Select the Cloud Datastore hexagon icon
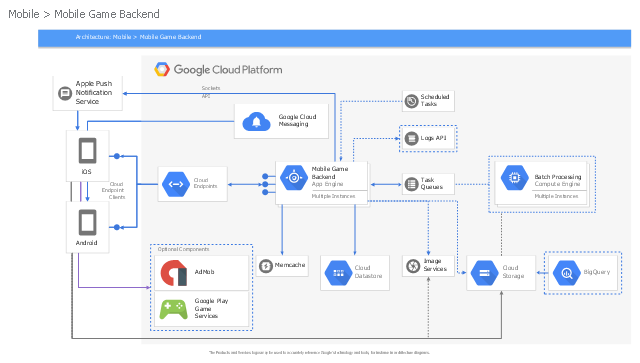 pos(338,273)
